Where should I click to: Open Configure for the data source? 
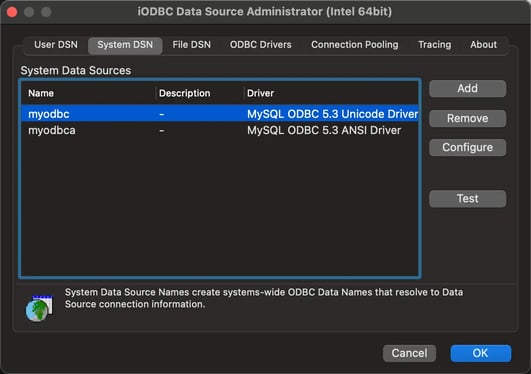[x=468, y=147]
